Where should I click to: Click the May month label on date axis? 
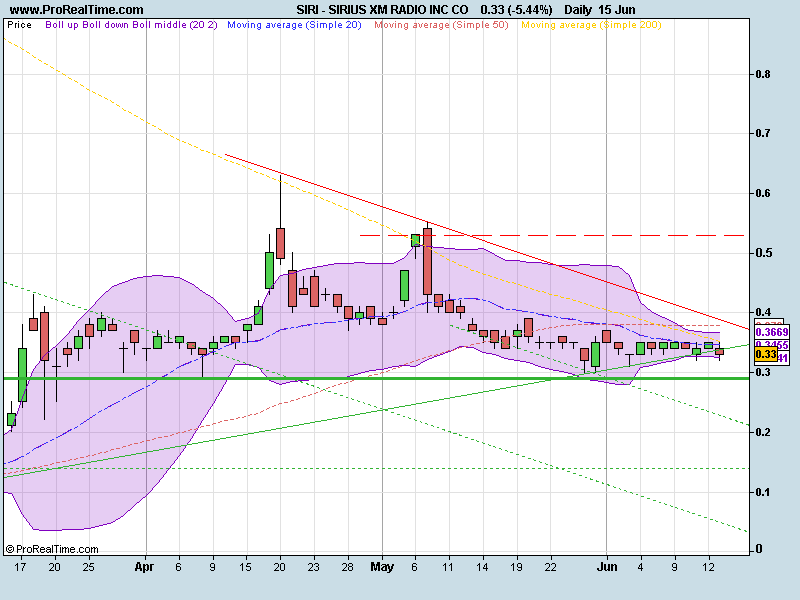click(382, 567)
